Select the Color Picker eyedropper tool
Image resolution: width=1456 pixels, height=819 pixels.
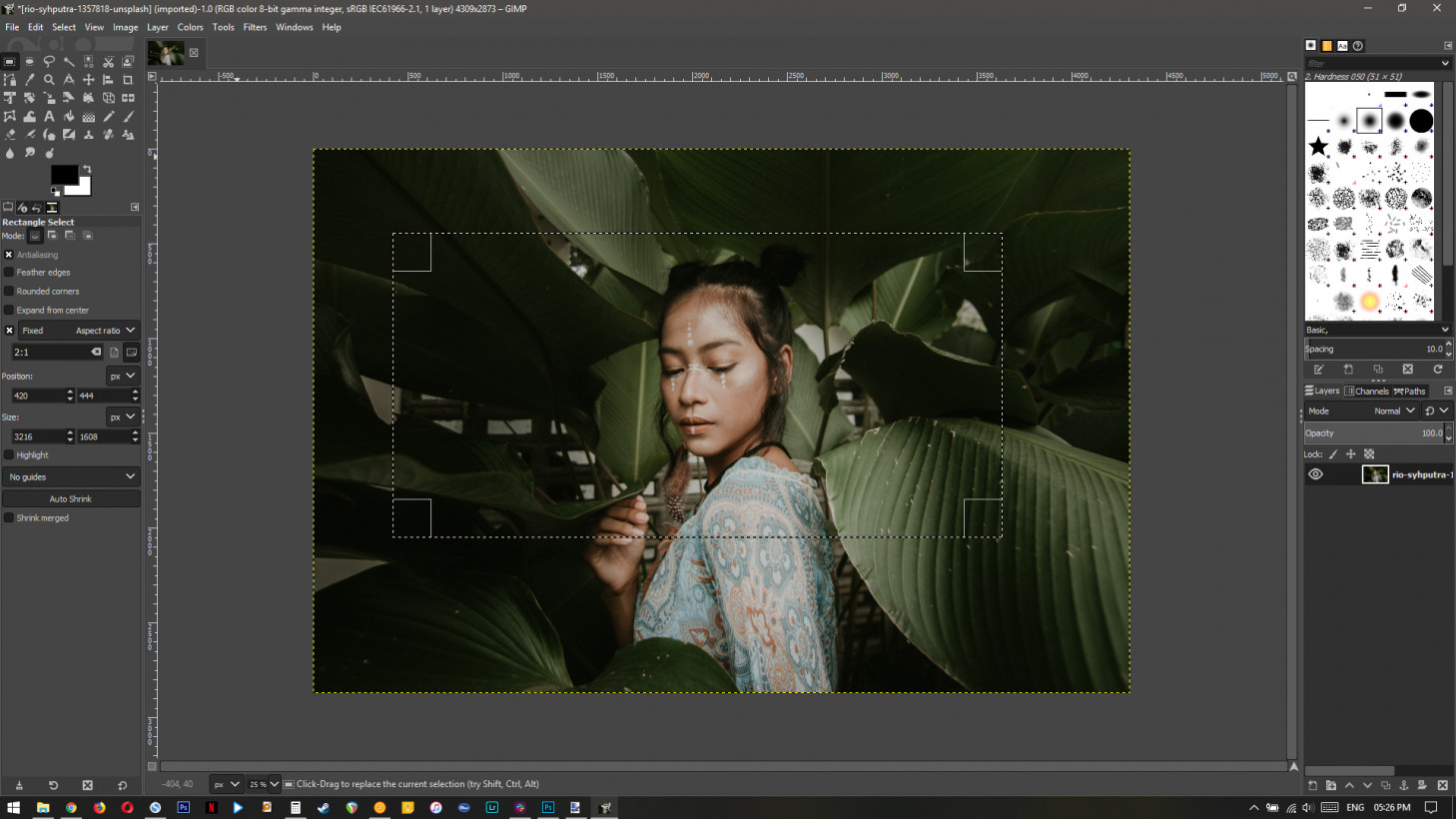click(x=29, y=80)
